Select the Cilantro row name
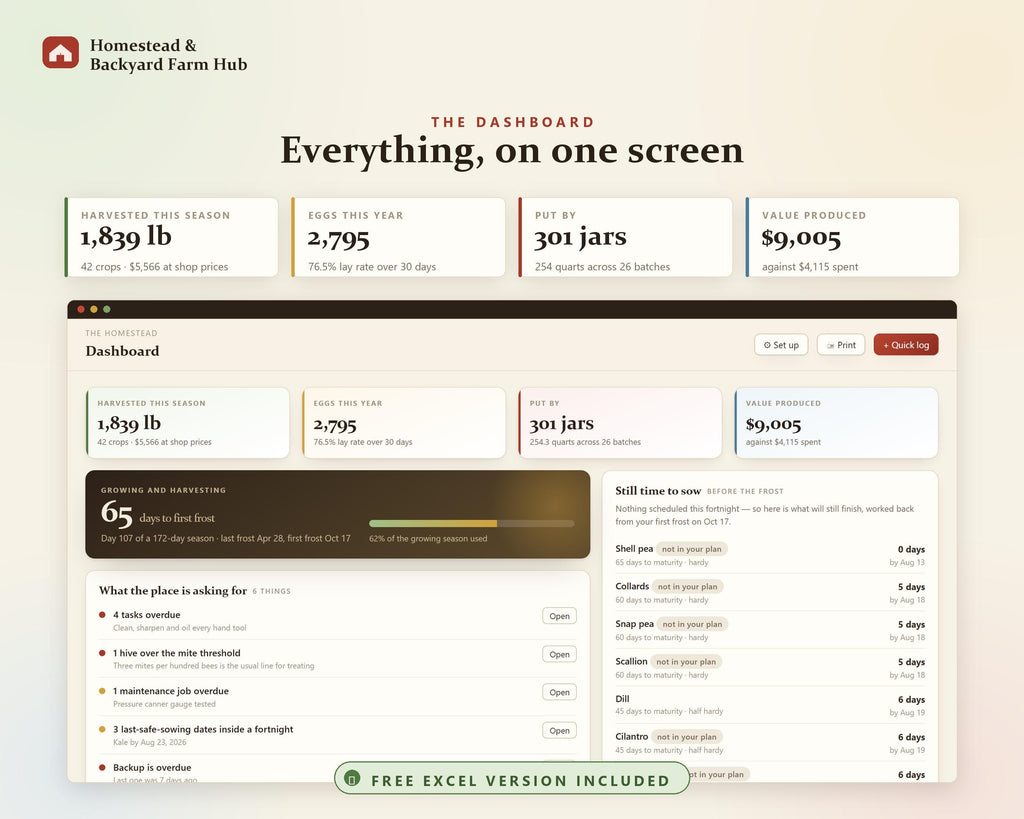This screenshot has height=819, width=1024. click(632, 736)
